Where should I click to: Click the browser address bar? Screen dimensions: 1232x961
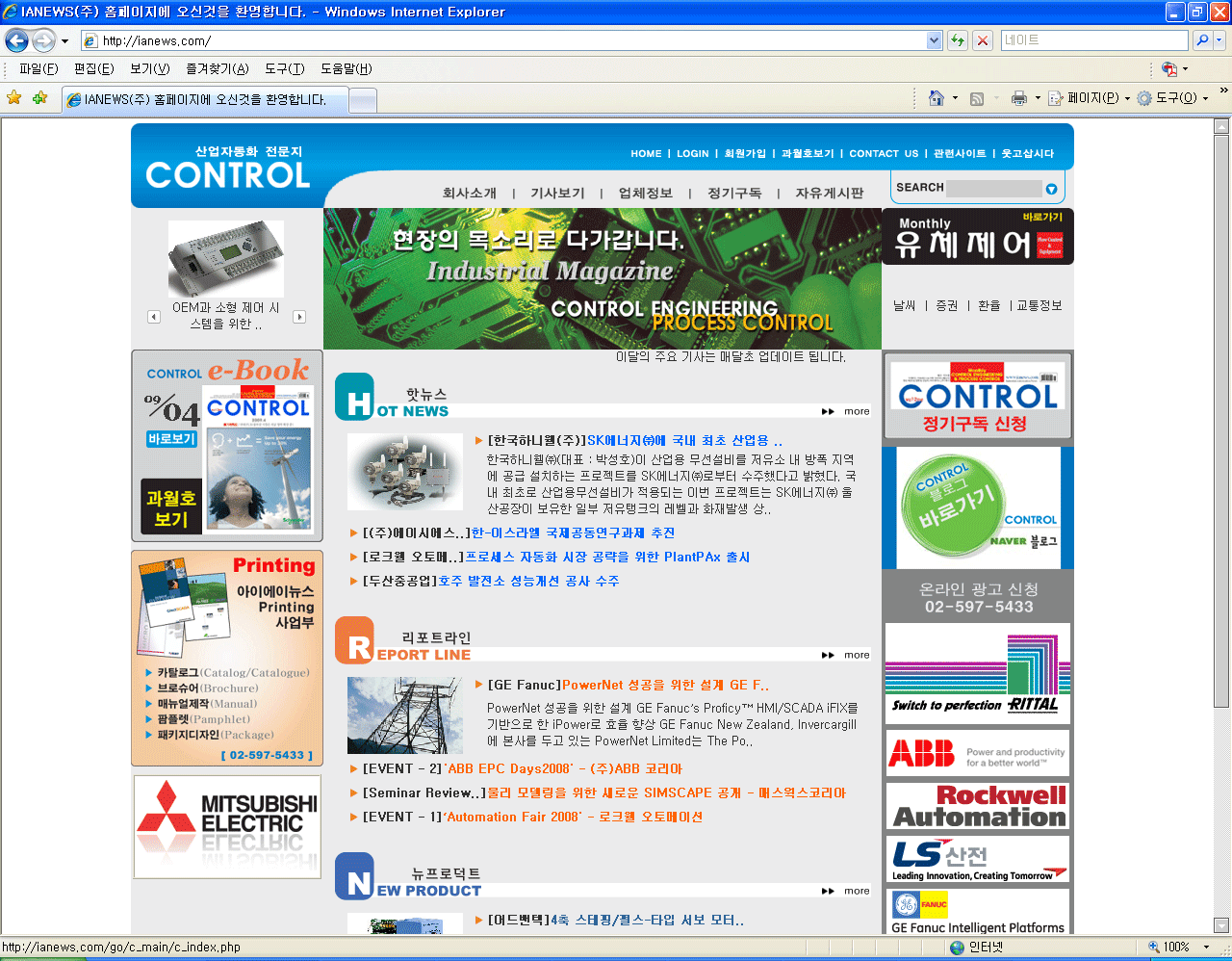point(504,40)
